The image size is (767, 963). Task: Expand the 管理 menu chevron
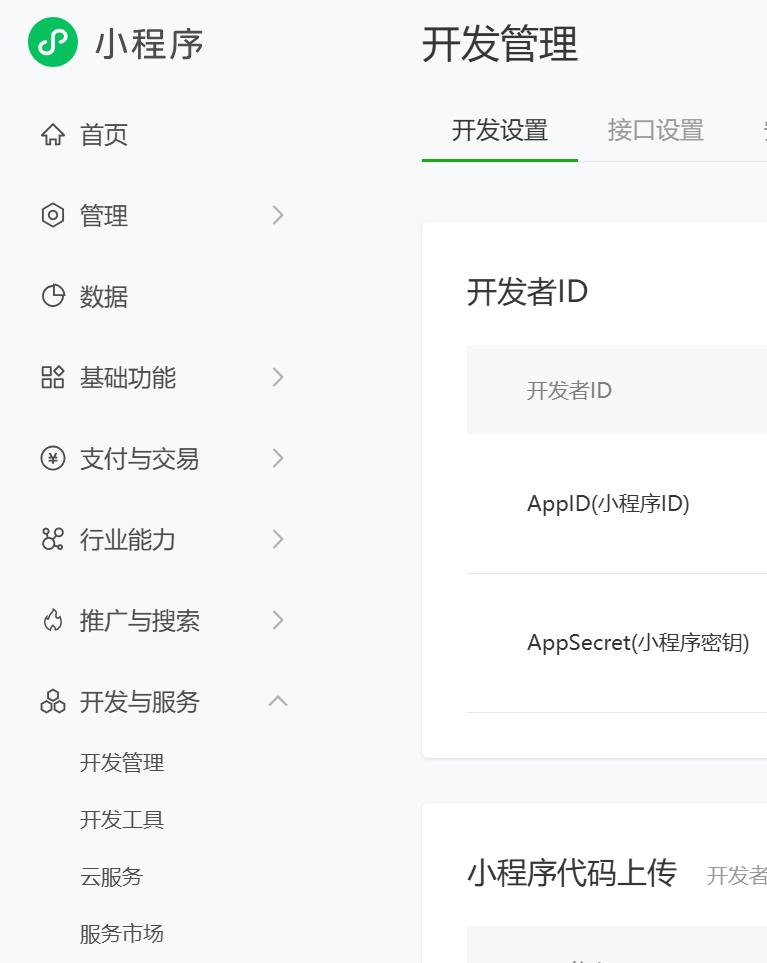point(278,215)
